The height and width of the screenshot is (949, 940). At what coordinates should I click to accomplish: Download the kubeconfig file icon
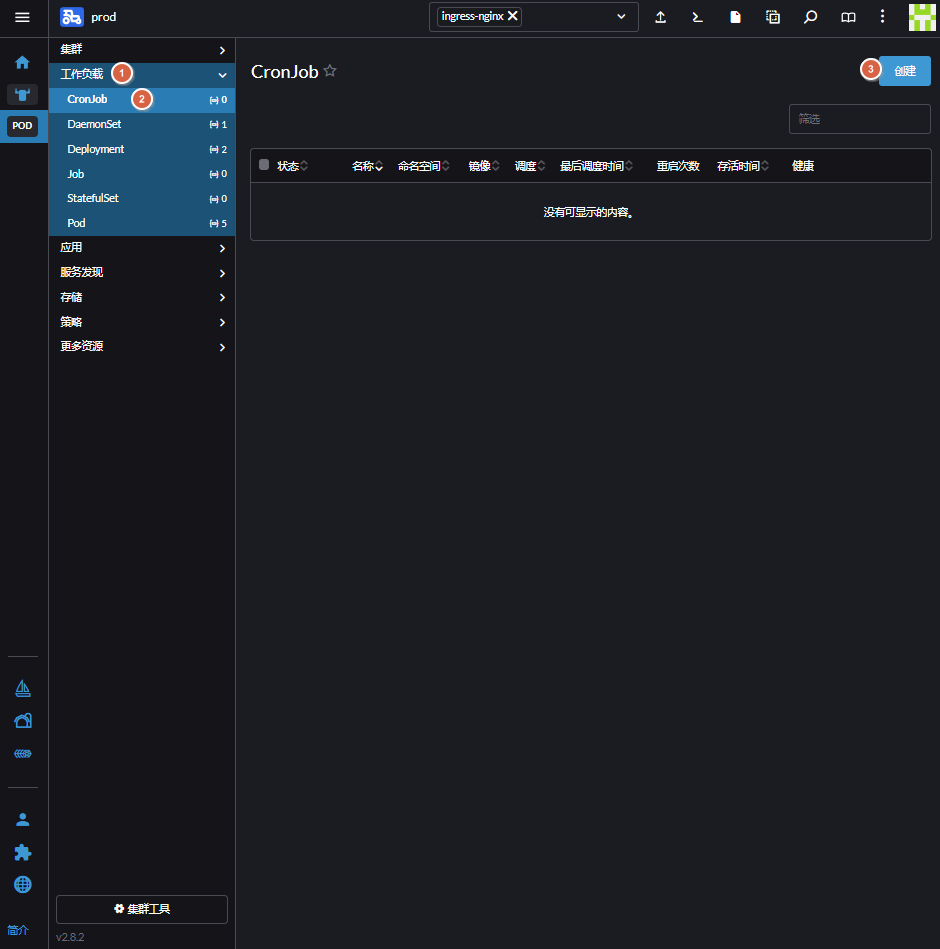tap(735, 18)
